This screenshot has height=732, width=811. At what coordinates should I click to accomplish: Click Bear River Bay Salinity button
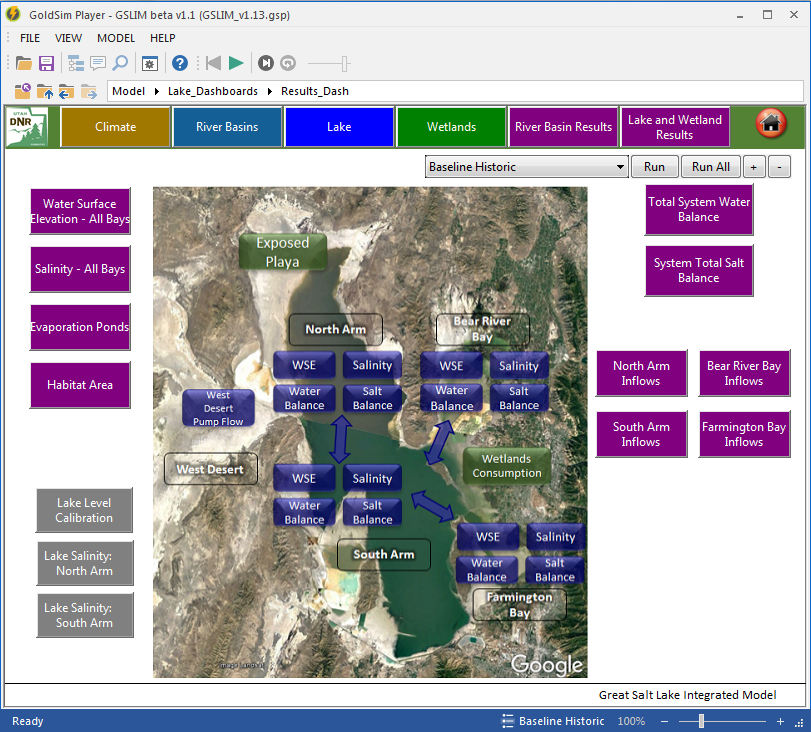[x=519, y=366]
